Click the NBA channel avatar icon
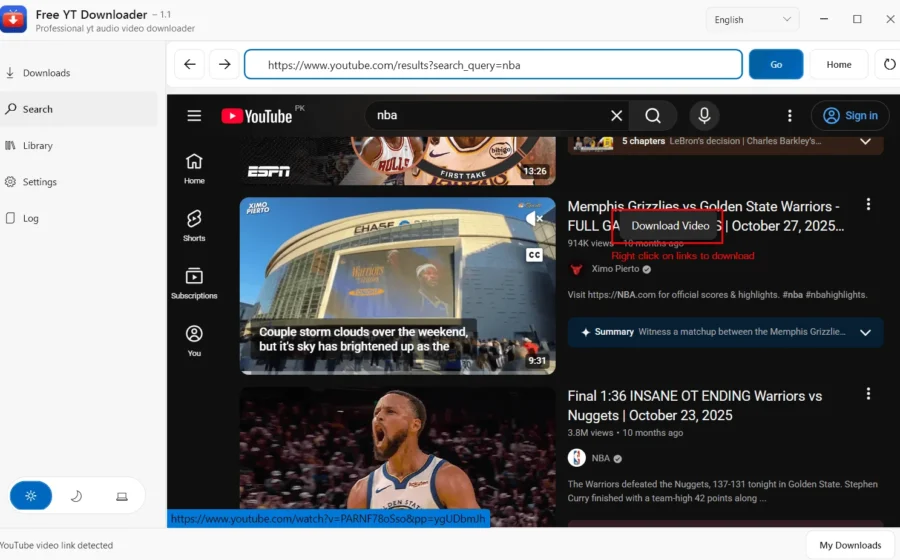The image size is (900, 560). pyautogui.click(x=576, y=458)
